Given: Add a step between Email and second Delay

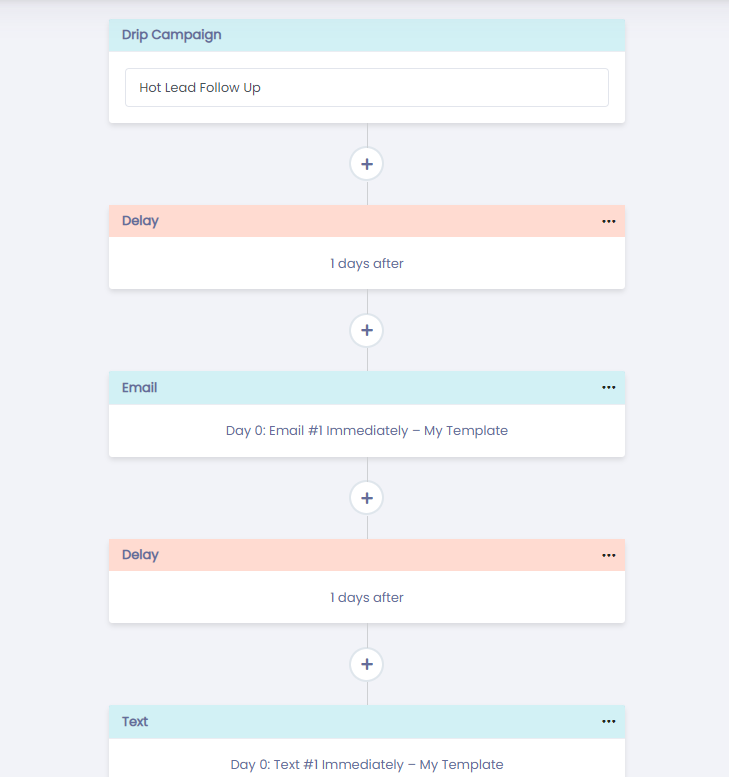Looking at the screenshot, I should click(367, 497).
